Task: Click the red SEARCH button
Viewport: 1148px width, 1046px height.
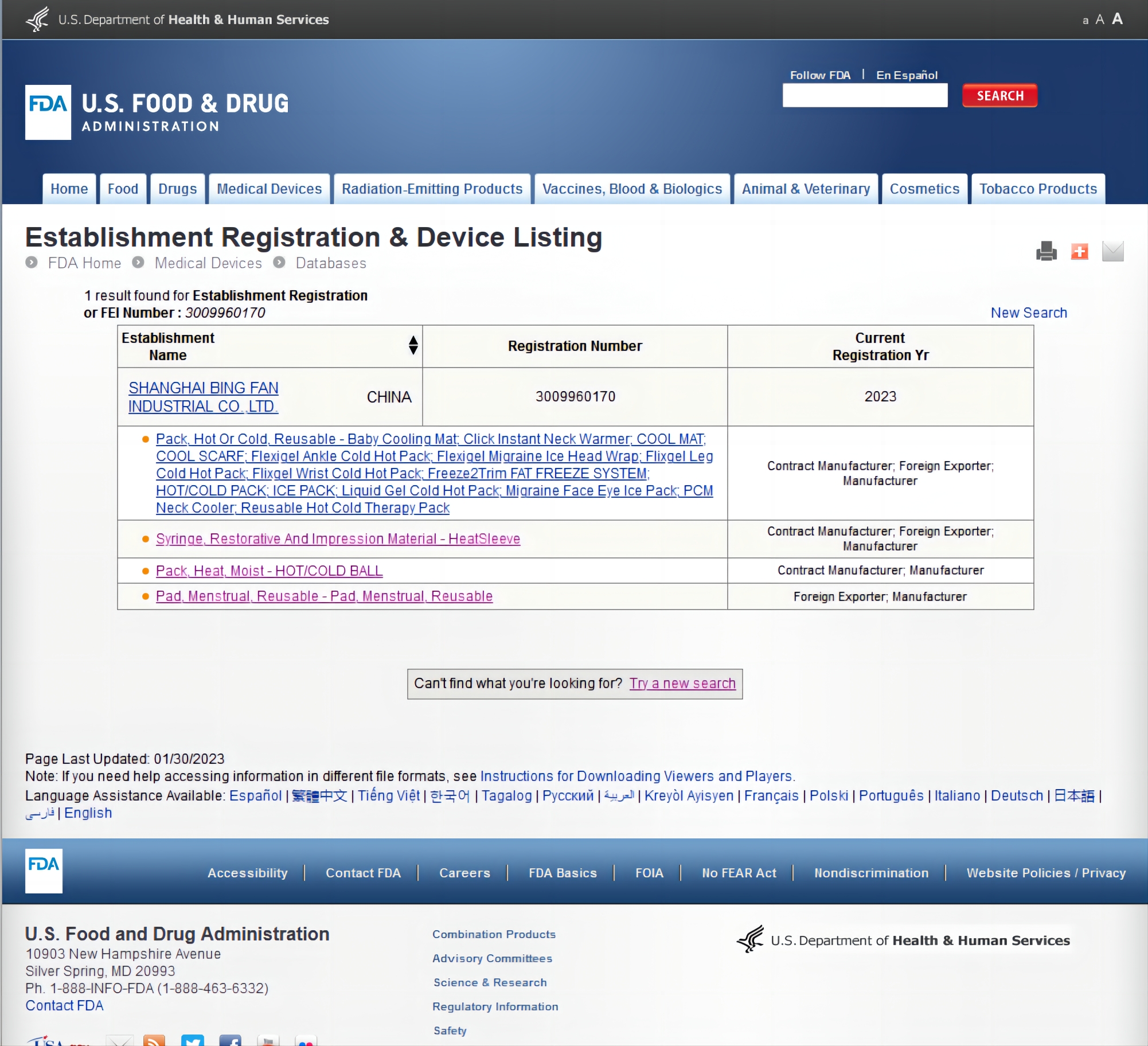Action: (x=999, y=96)
